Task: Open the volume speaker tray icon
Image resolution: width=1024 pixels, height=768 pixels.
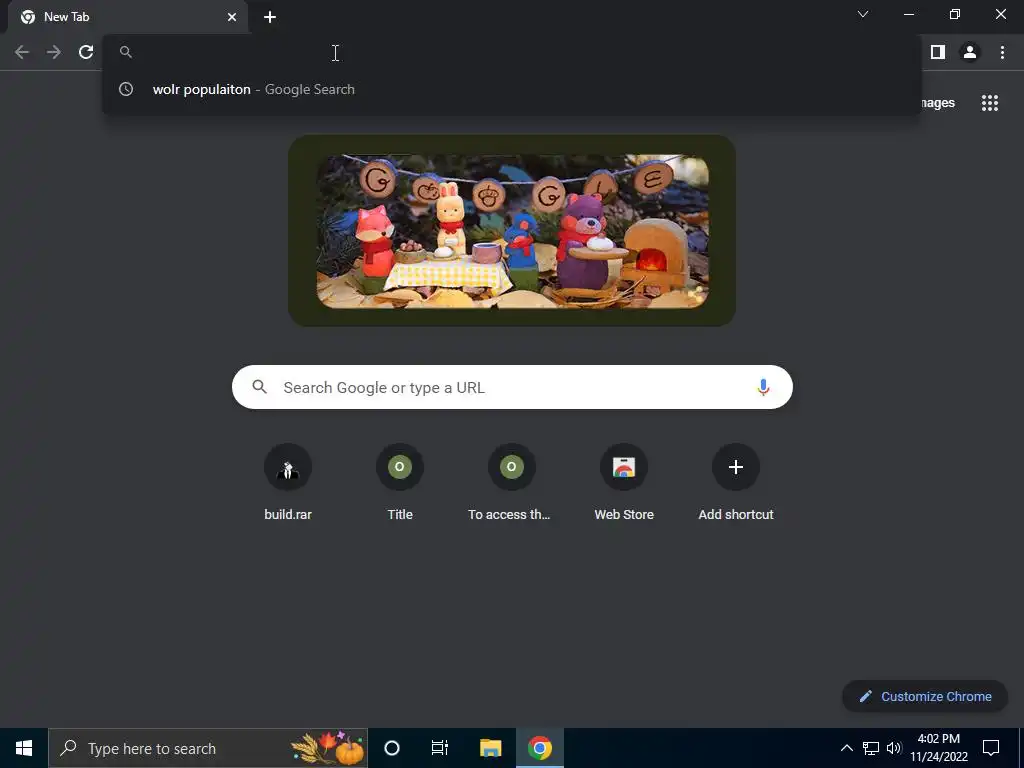Action: (894, 748)
